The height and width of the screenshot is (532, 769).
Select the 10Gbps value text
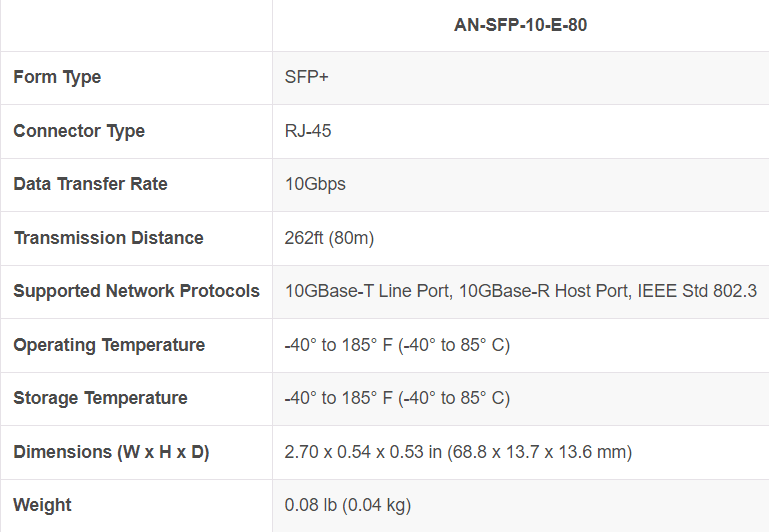(315, 184)
